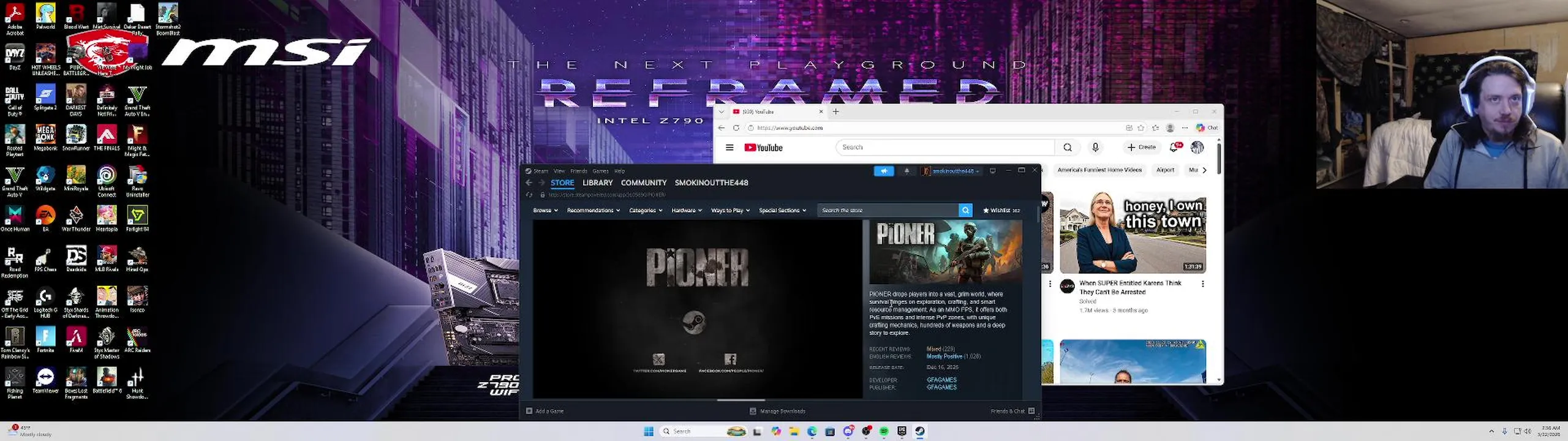Click Add a Game in Steam
Viewport: 1568px width, 441px height.
coord(545,411)
